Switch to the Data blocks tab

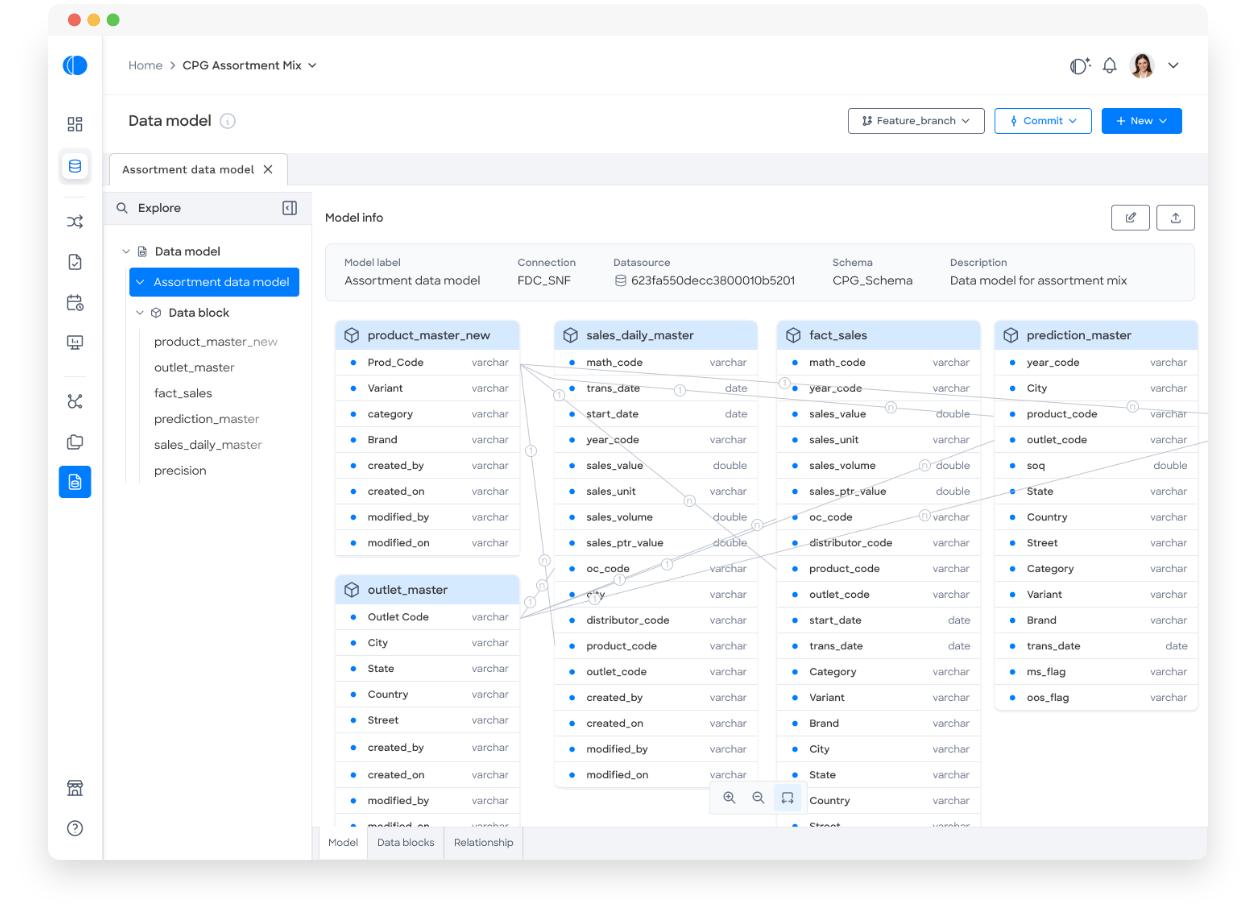click(x=406, y=842)
